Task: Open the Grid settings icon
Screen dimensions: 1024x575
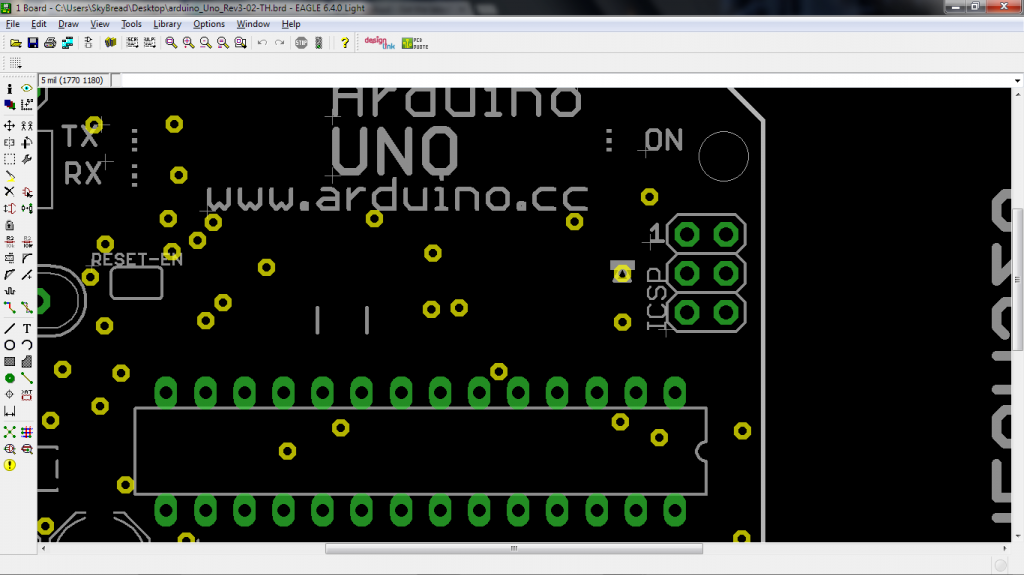Action: (15, 63)
